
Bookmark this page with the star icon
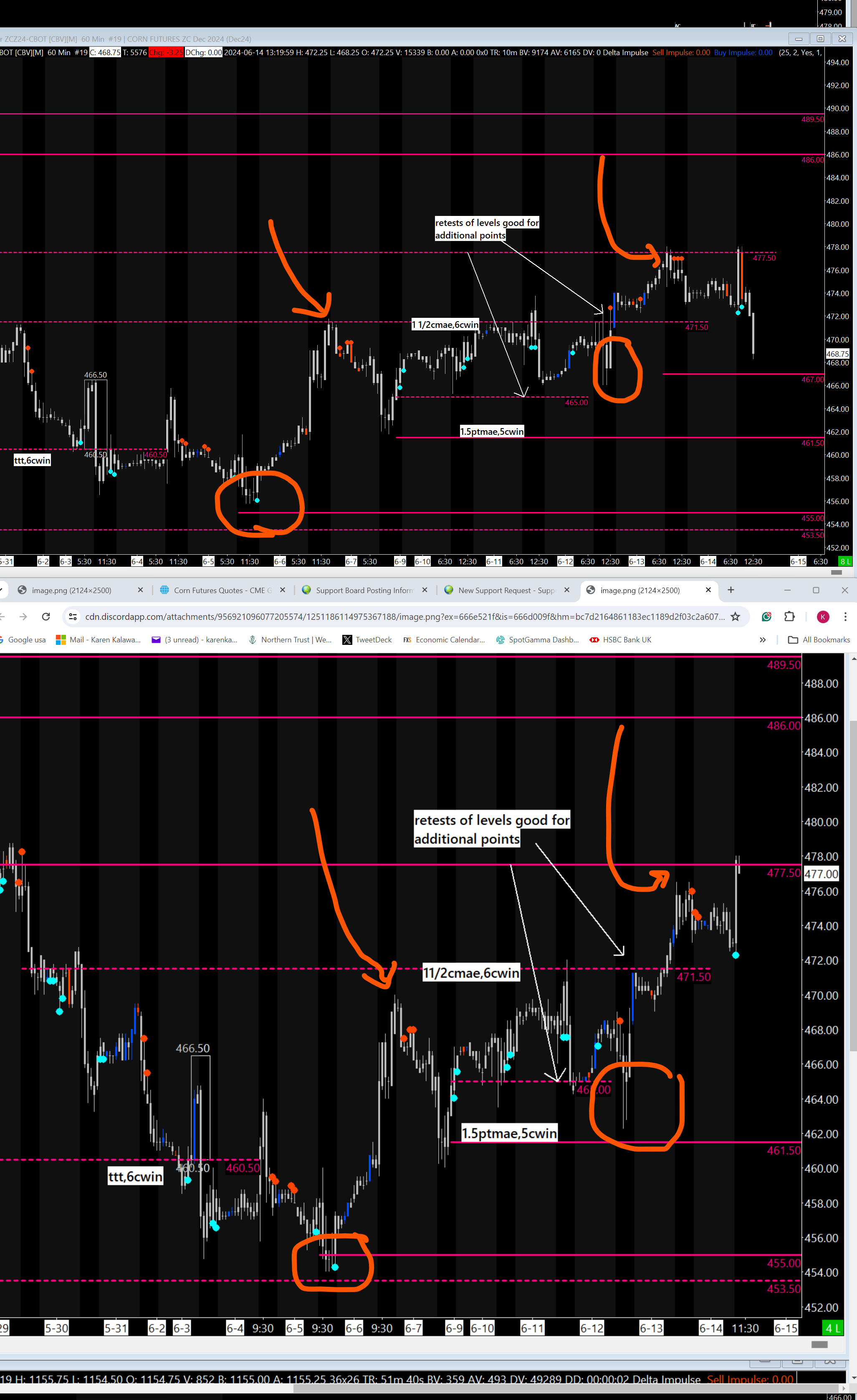click(735, 616)
